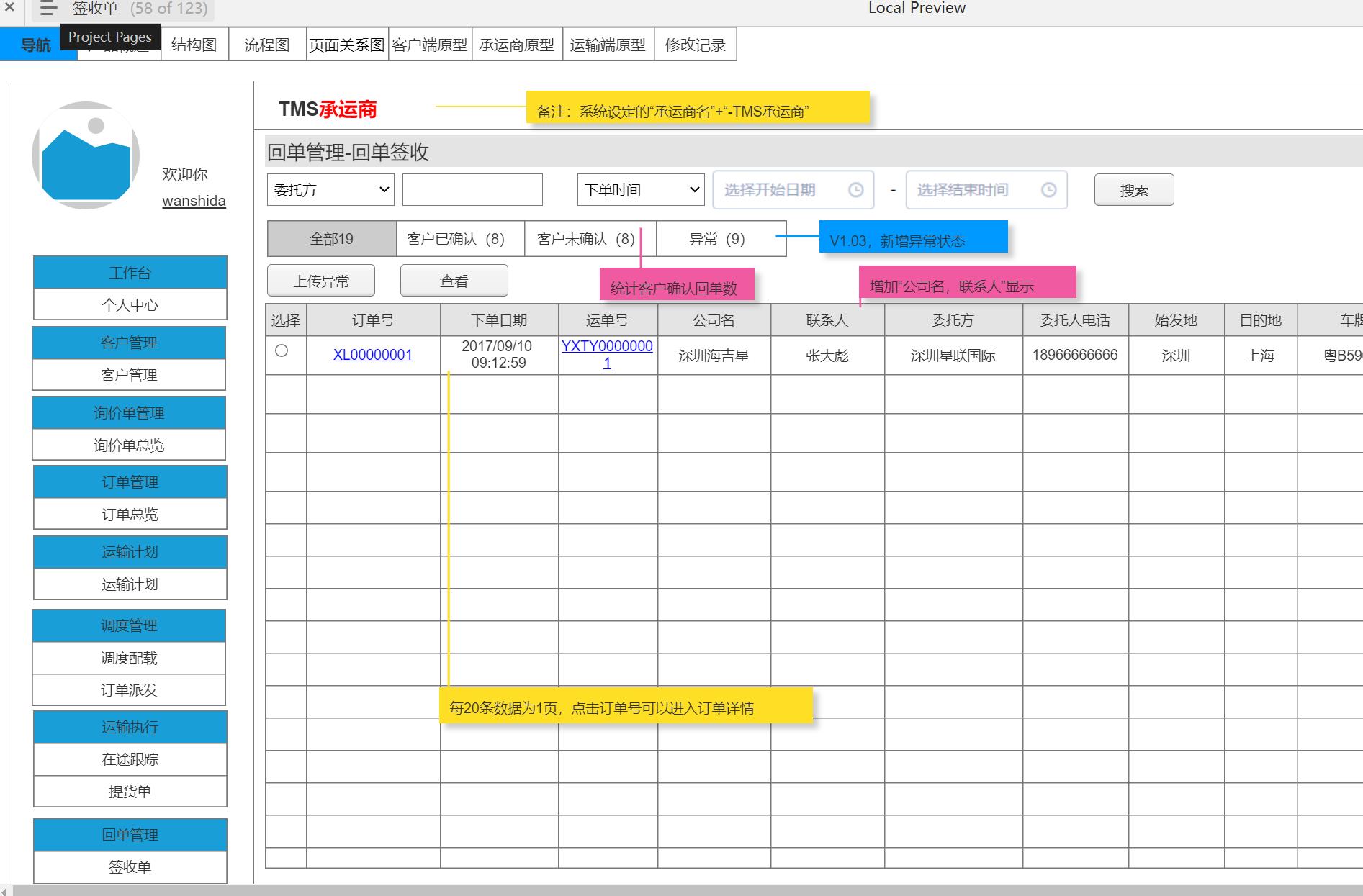Open 调度配载 in the sidebar
1363x896 pixels.
click(x=129, y=658)
